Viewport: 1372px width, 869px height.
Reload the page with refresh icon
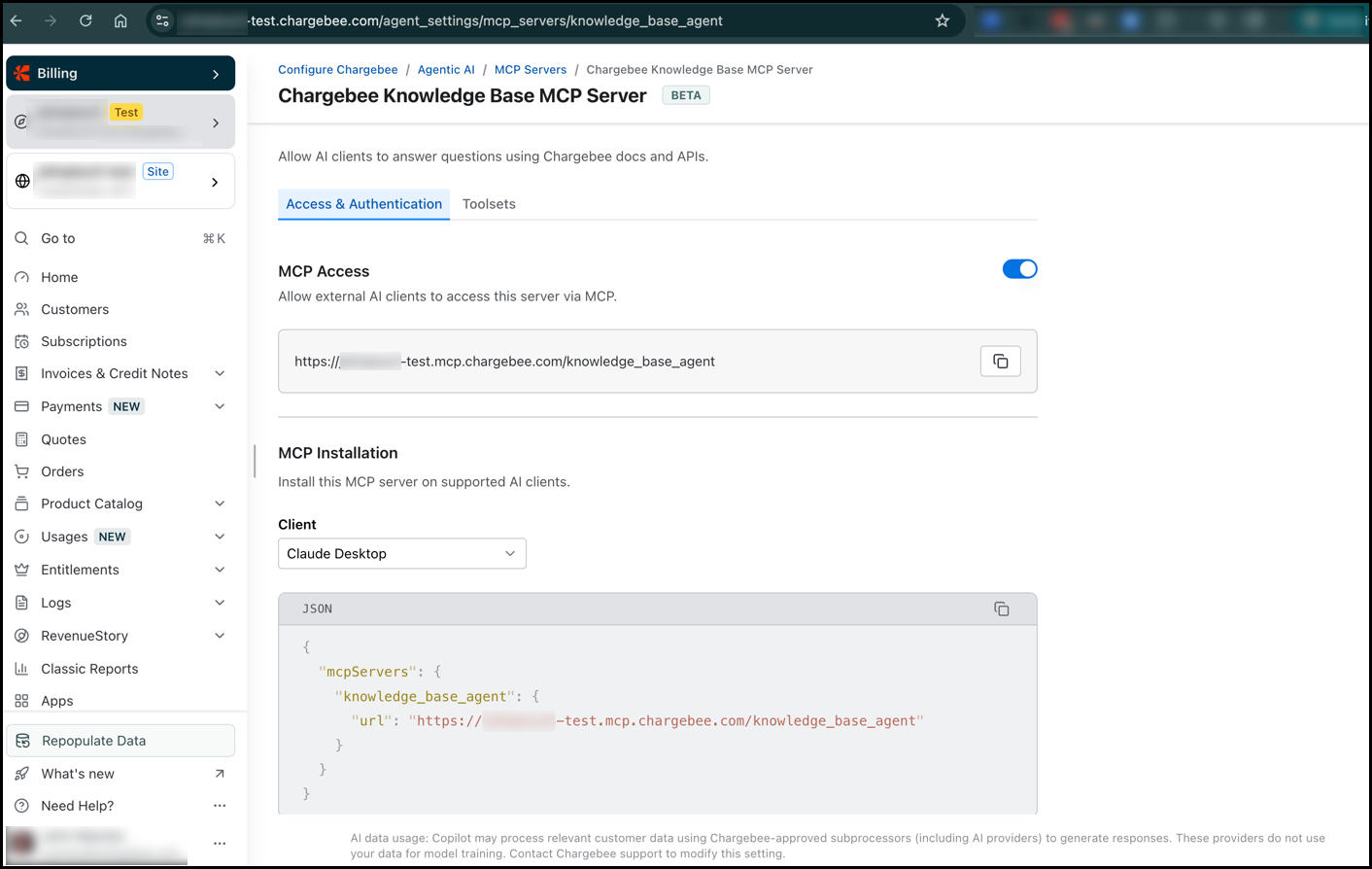coord(86,20)
